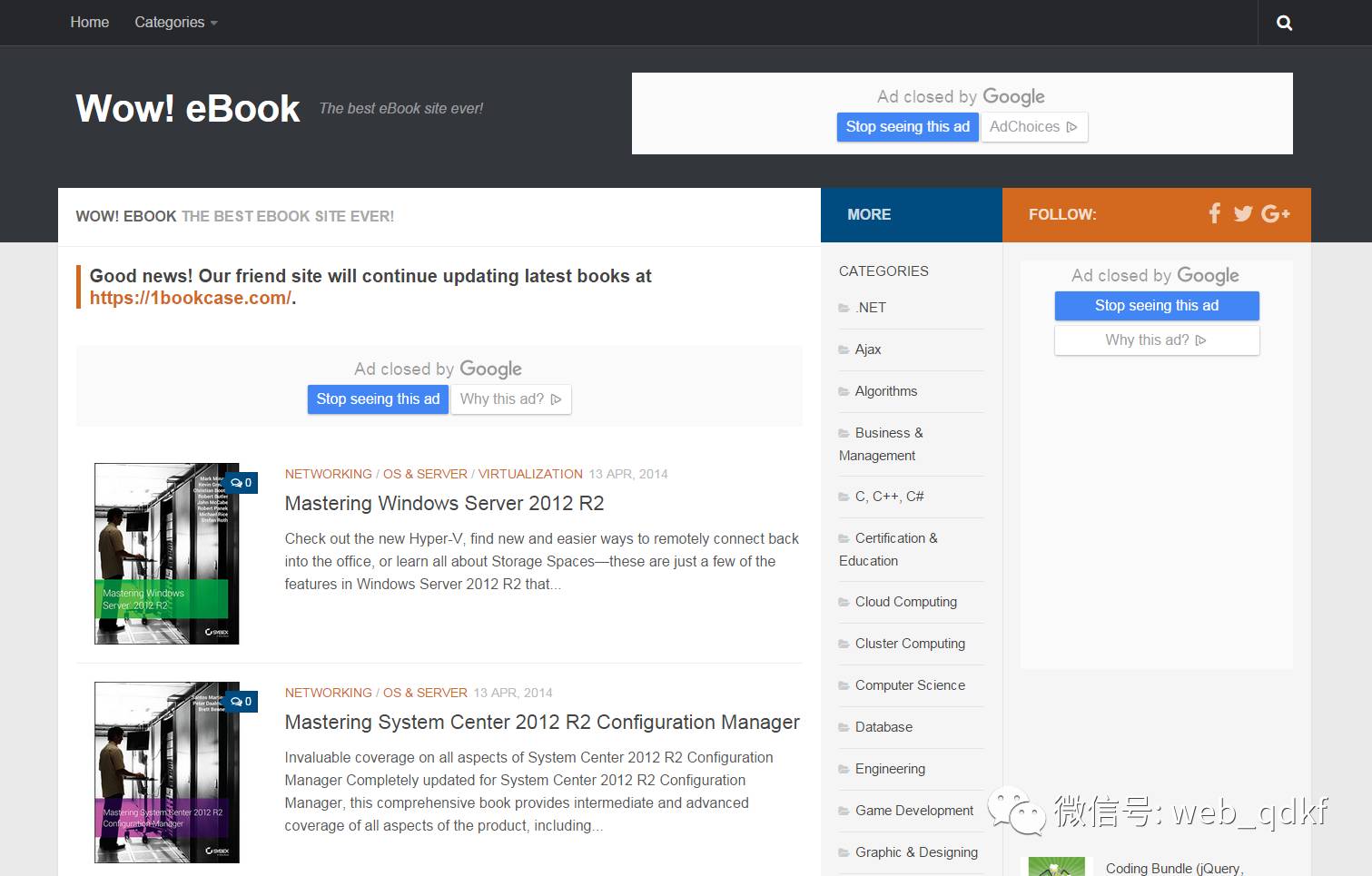The width and height of the screenshot is (1372, 876).
Task: Open the Cluster Computing category
Action: (910, 644)
